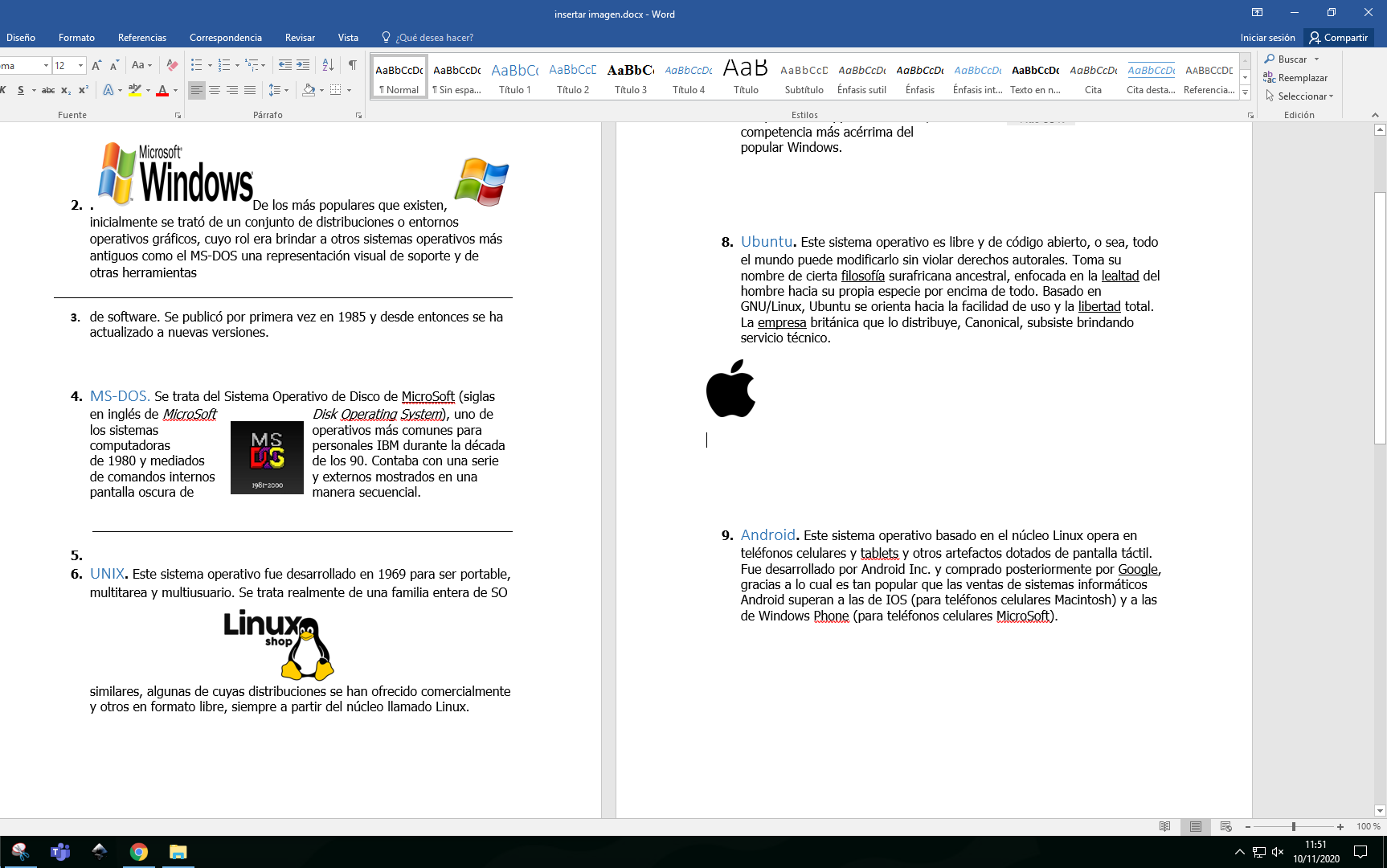Open the Formato ribbon tab

click(x=76, y=38)
